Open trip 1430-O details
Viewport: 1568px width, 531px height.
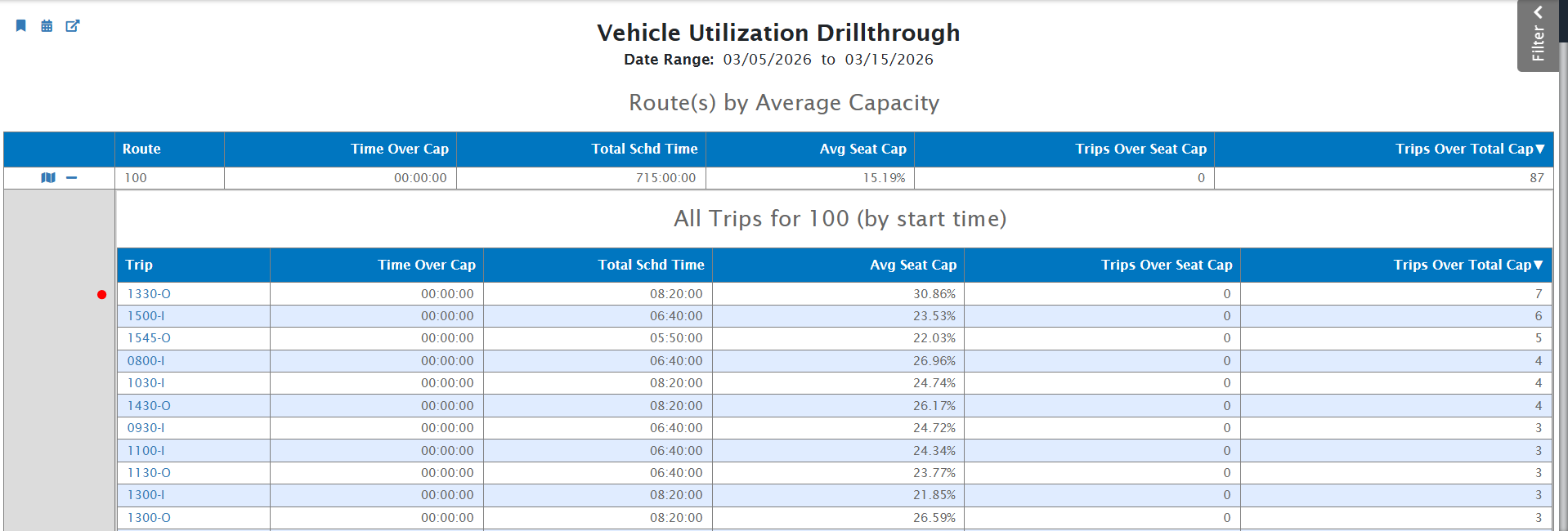click(149, 406)
